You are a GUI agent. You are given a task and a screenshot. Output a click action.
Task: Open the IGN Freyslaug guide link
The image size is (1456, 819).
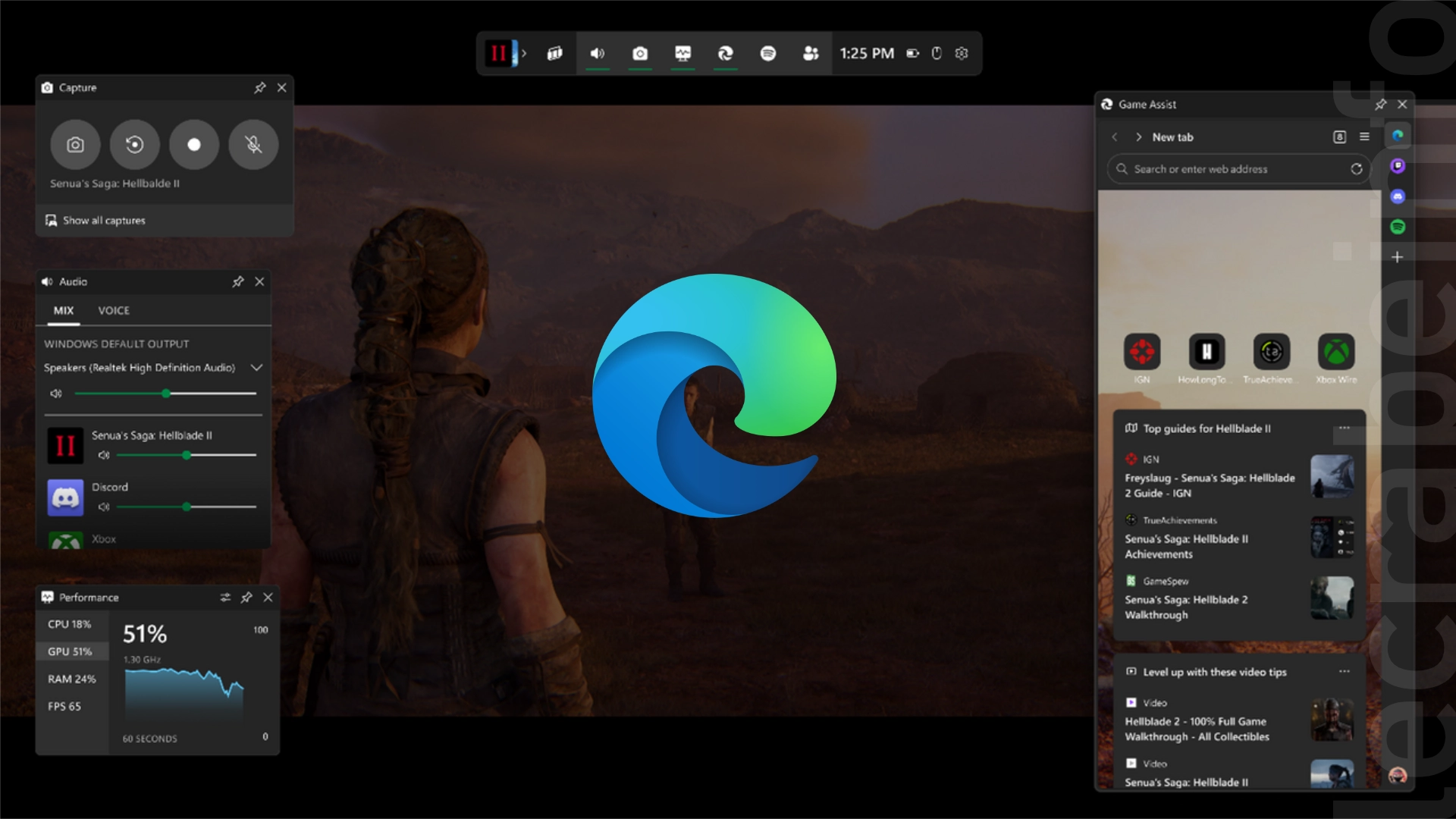click(x=1210, y=485)
